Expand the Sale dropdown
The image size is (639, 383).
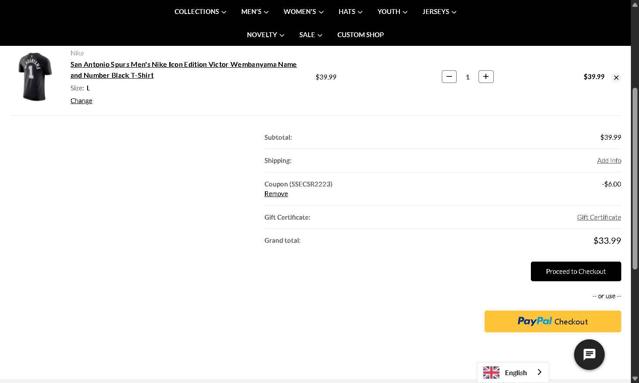[311, 35]
